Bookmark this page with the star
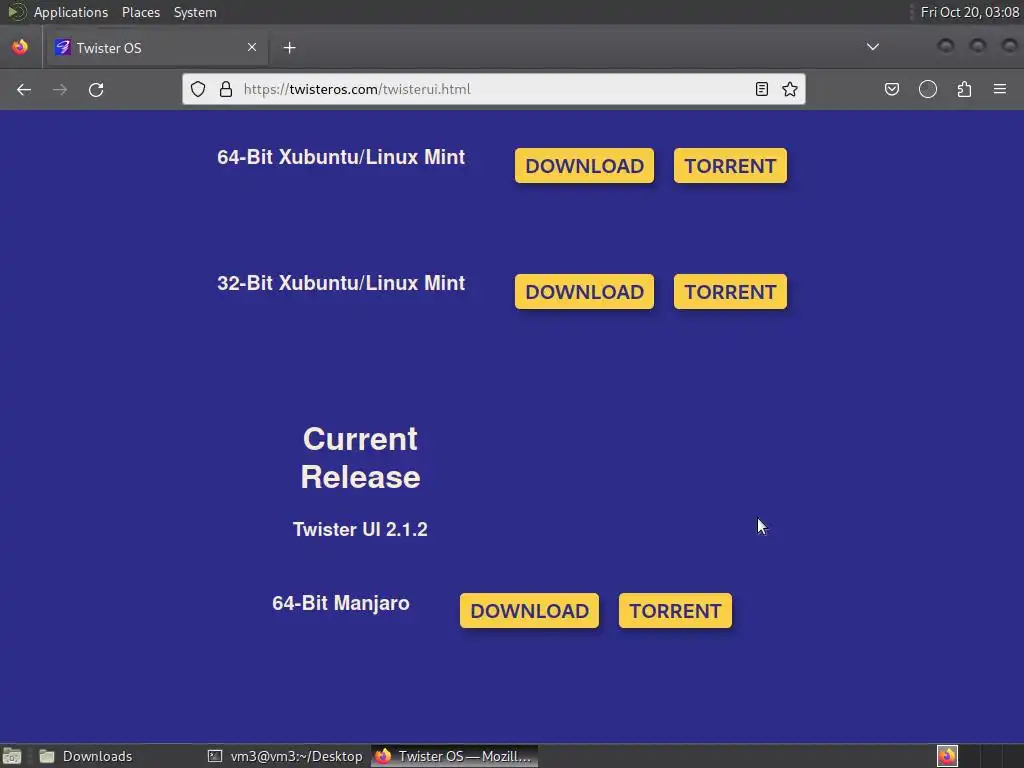The image size is (1024, 768). click(790, 89)
